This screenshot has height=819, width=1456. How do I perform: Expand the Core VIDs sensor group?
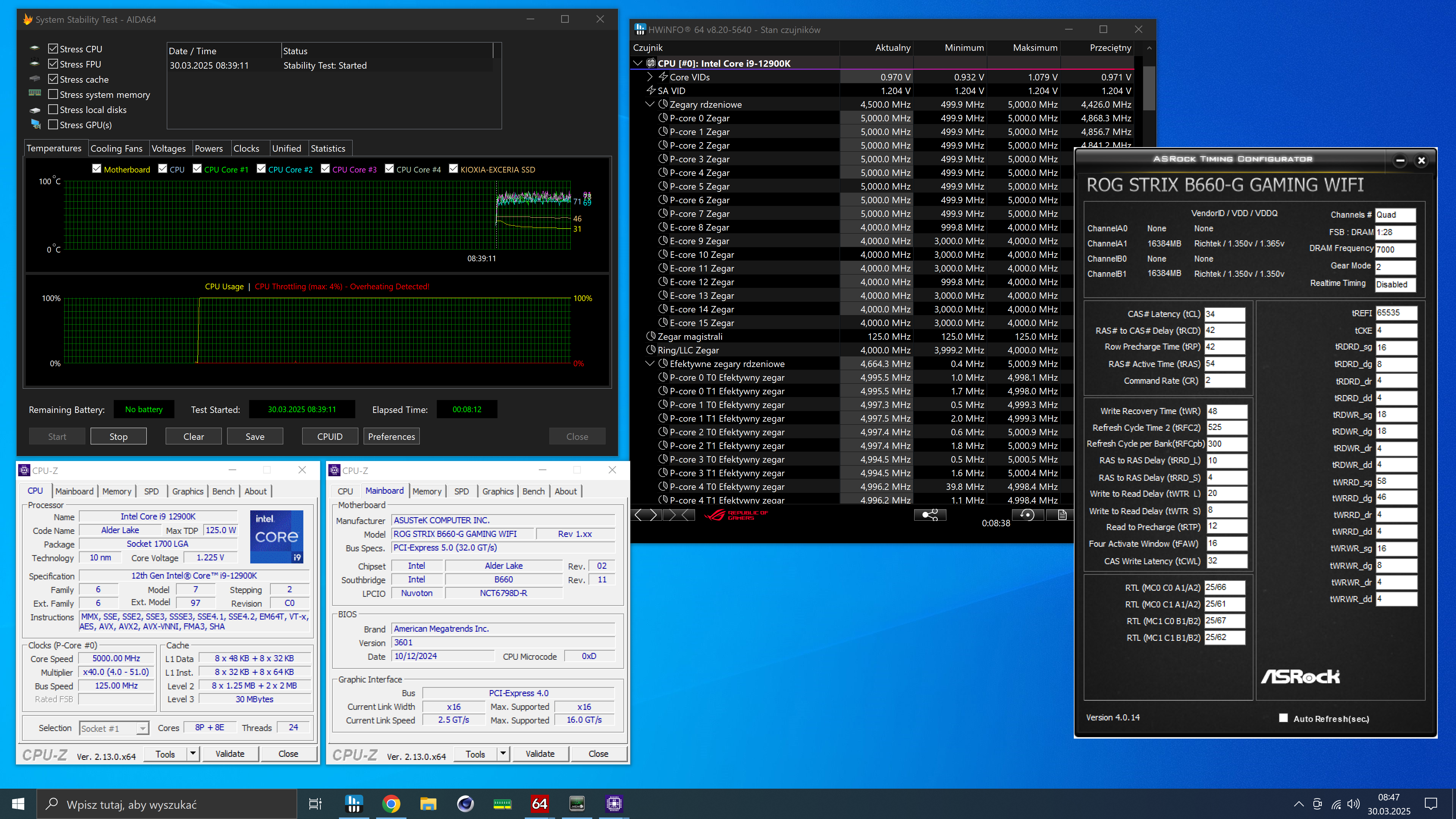click(x=650, y=77)
